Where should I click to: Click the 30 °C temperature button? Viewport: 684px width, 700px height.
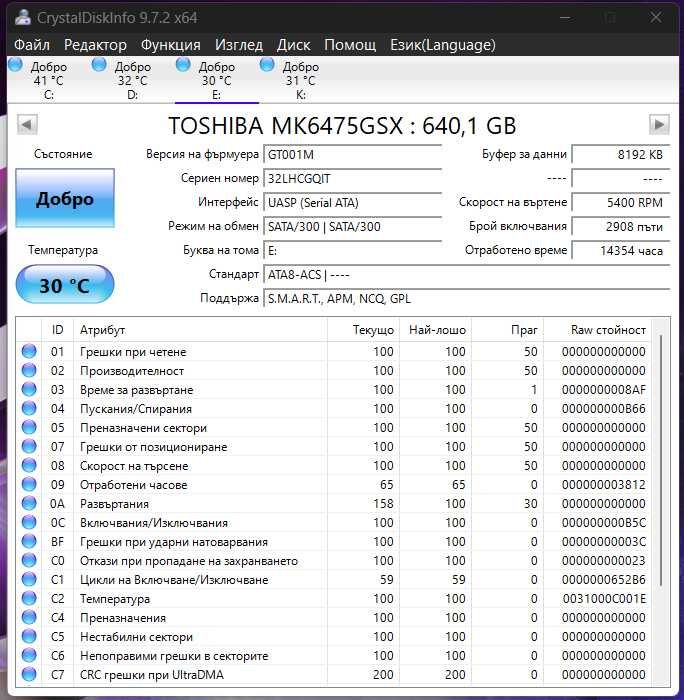click(x=65, y=284)
